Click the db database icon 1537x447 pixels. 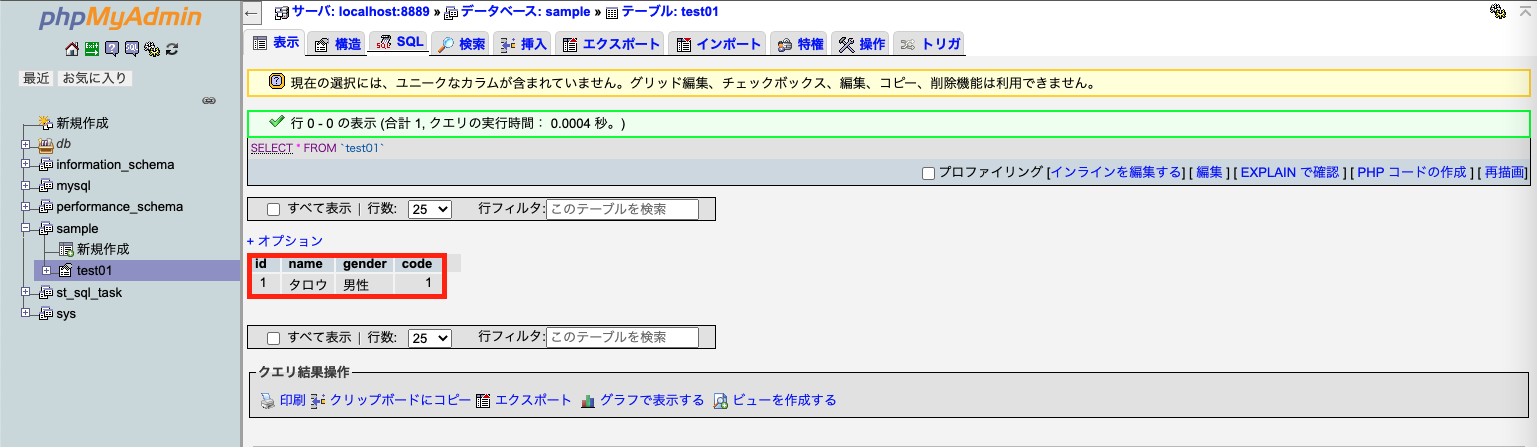(x=46, y=144)
